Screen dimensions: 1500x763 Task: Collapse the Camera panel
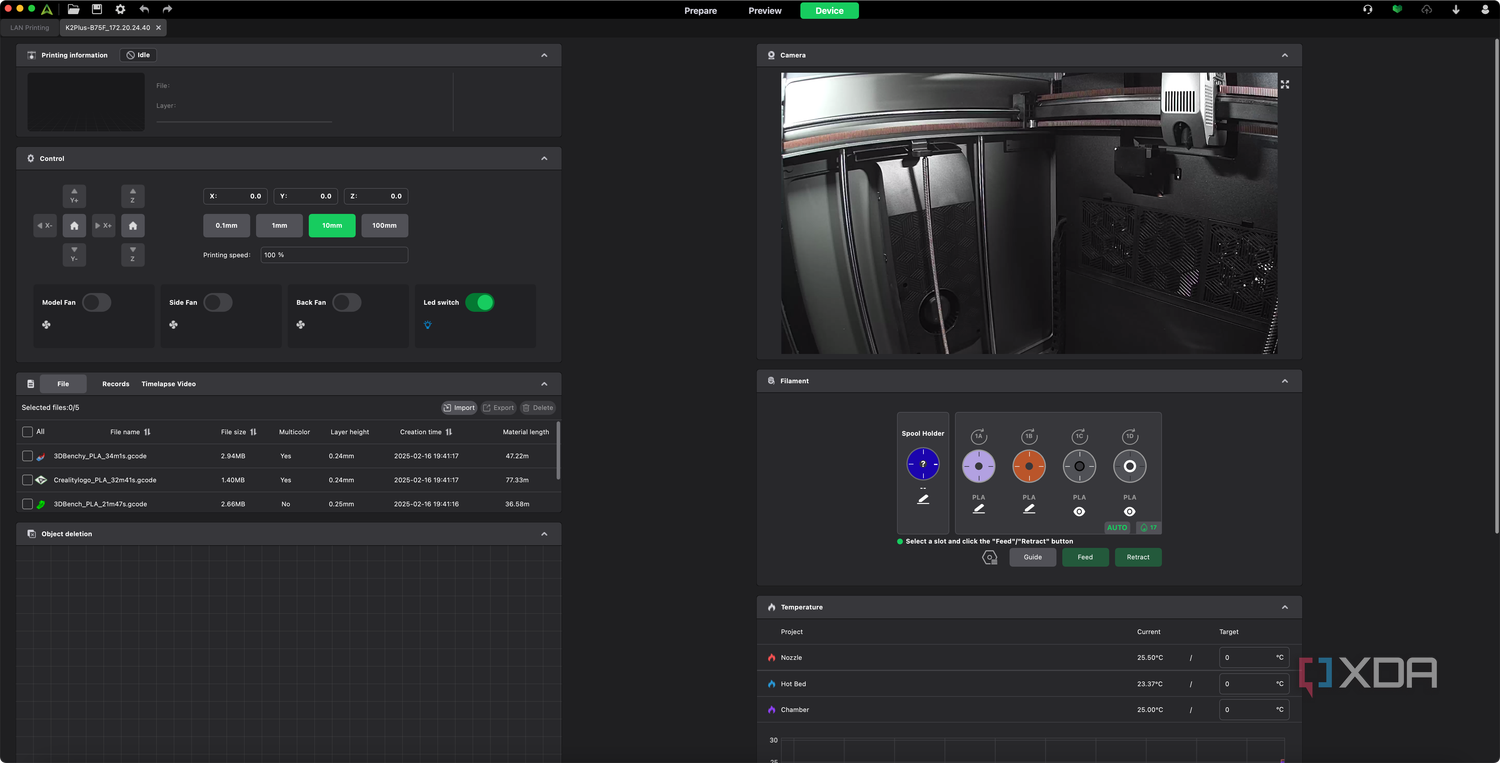point(1285,55)
